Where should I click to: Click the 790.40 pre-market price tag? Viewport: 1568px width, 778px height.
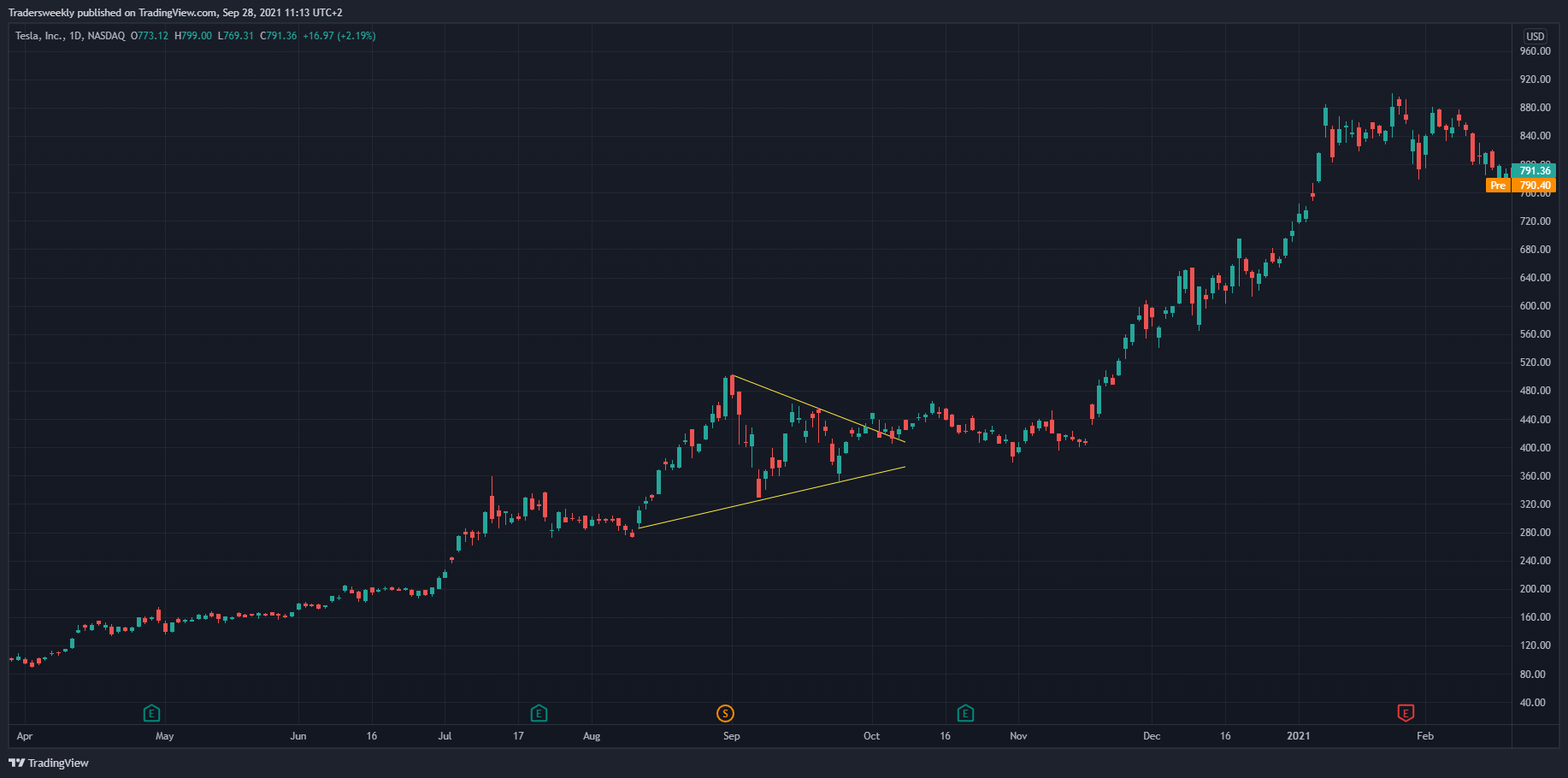coord(1534,186)
